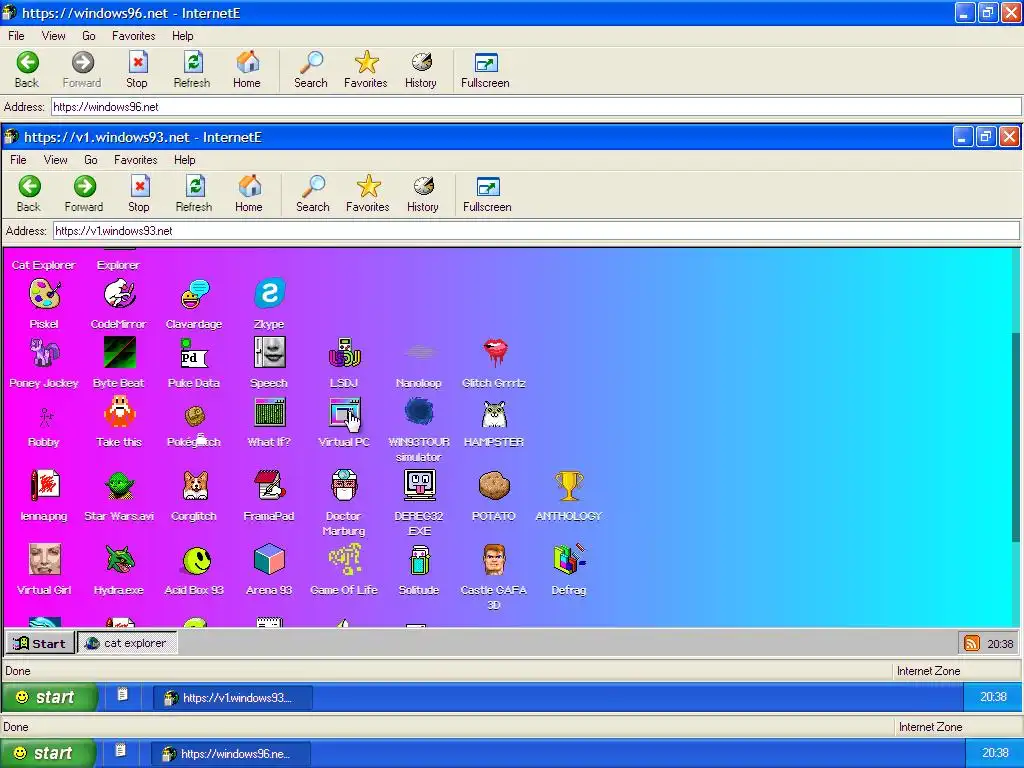Click History in the windows93 browser toolbar

(423, 193)
